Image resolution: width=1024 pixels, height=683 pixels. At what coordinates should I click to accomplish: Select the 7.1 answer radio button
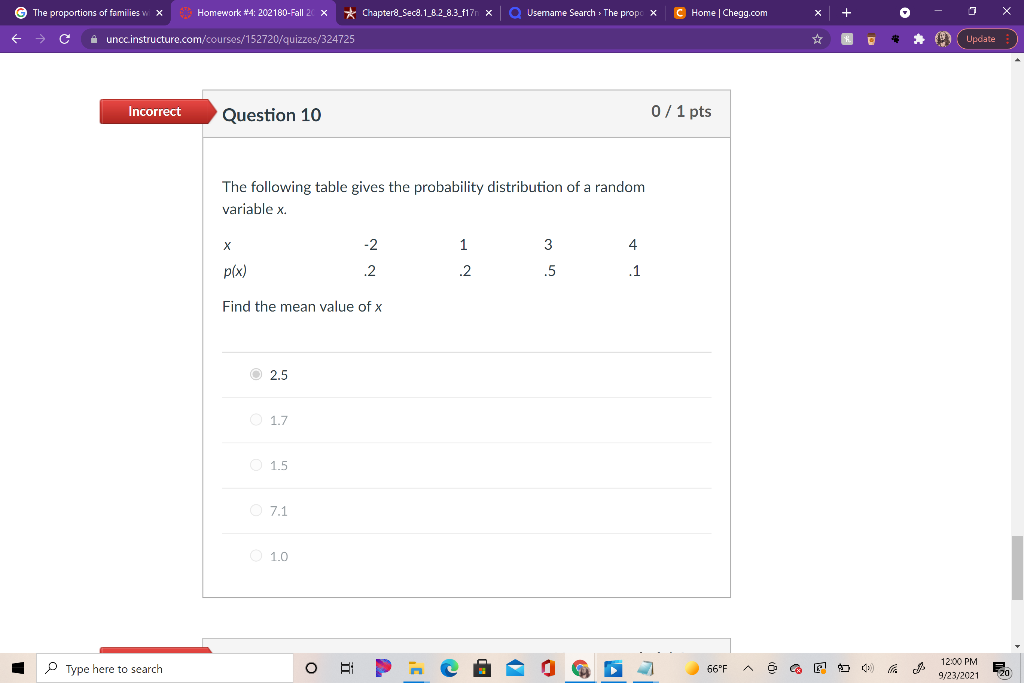(x=256, y=510)
